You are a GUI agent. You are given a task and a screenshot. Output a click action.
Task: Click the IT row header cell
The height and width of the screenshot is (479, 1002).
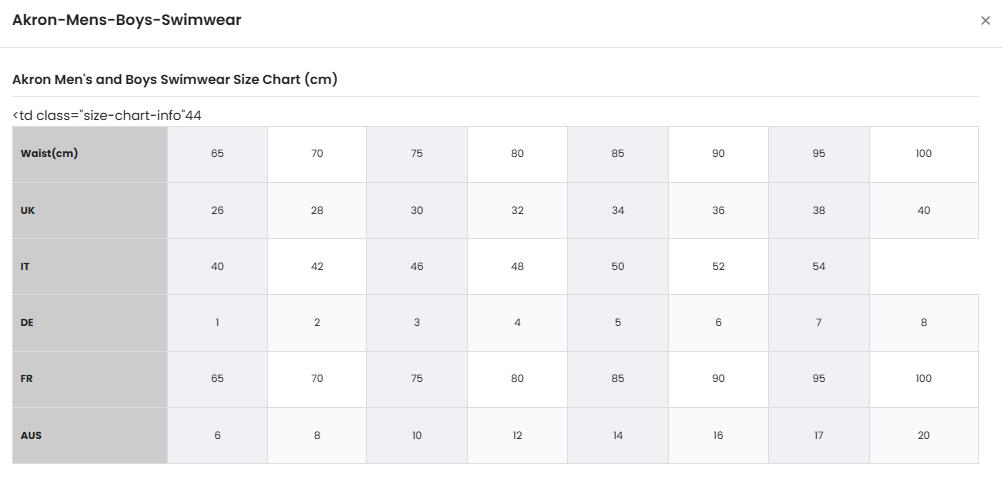click(x=89, y=266)
